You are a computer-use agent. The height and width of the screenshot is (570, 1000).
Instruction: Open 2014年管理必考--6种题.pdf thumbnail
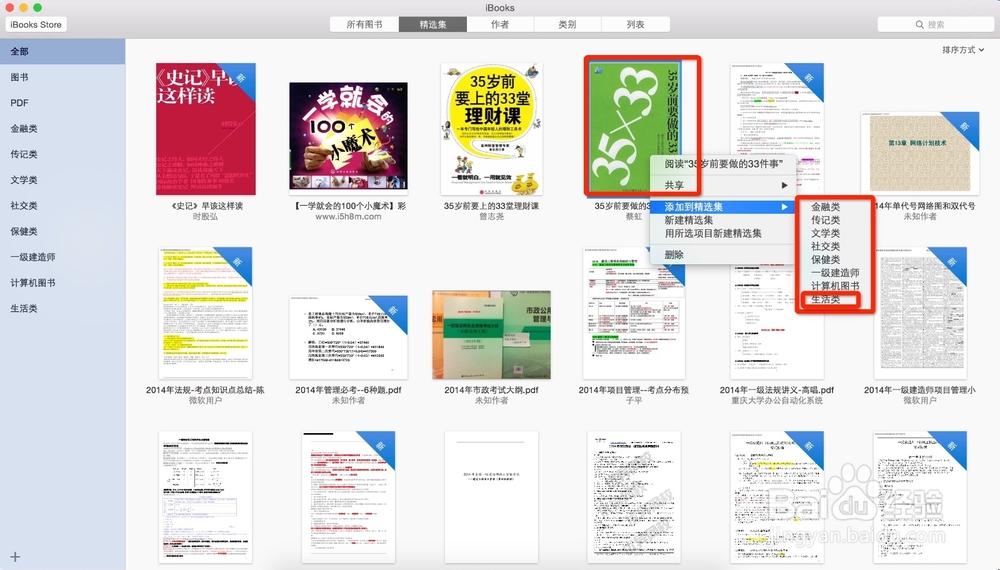[x=348, y=337]
